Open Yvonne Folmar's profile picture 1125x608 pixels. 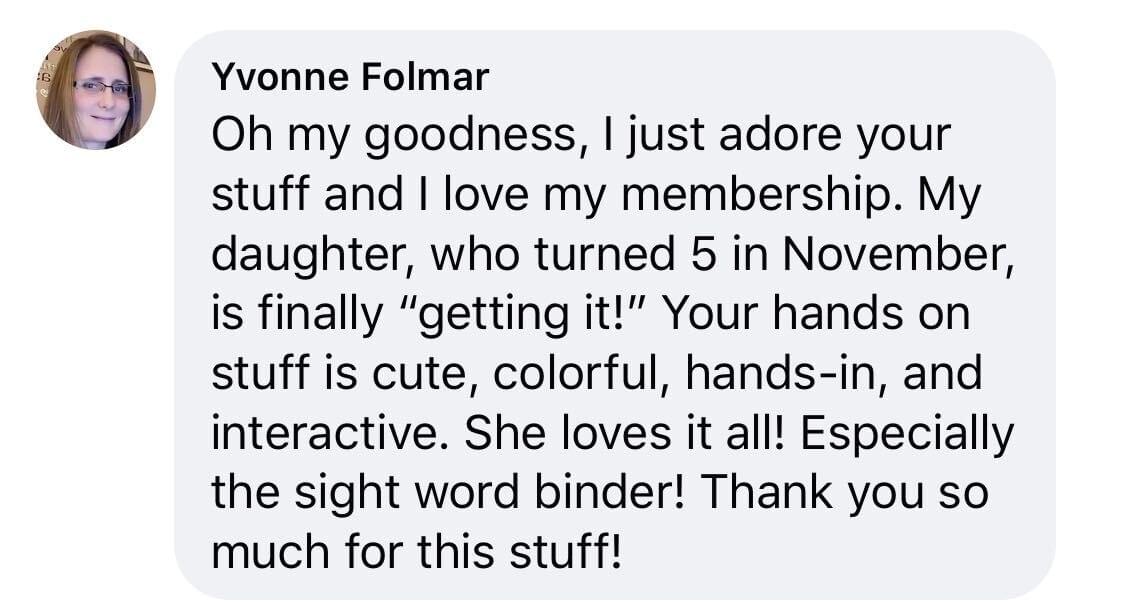(x=96, y=90)
